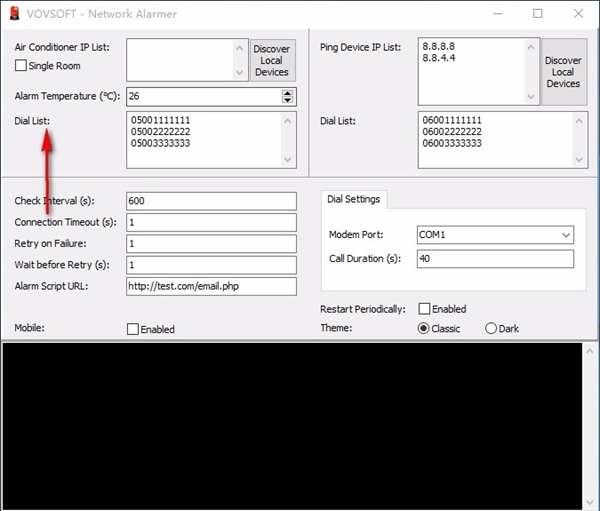This screenshot has height=511, width=600.
Task: Select the Dark theme radio button
Action: tap(491, 328)
